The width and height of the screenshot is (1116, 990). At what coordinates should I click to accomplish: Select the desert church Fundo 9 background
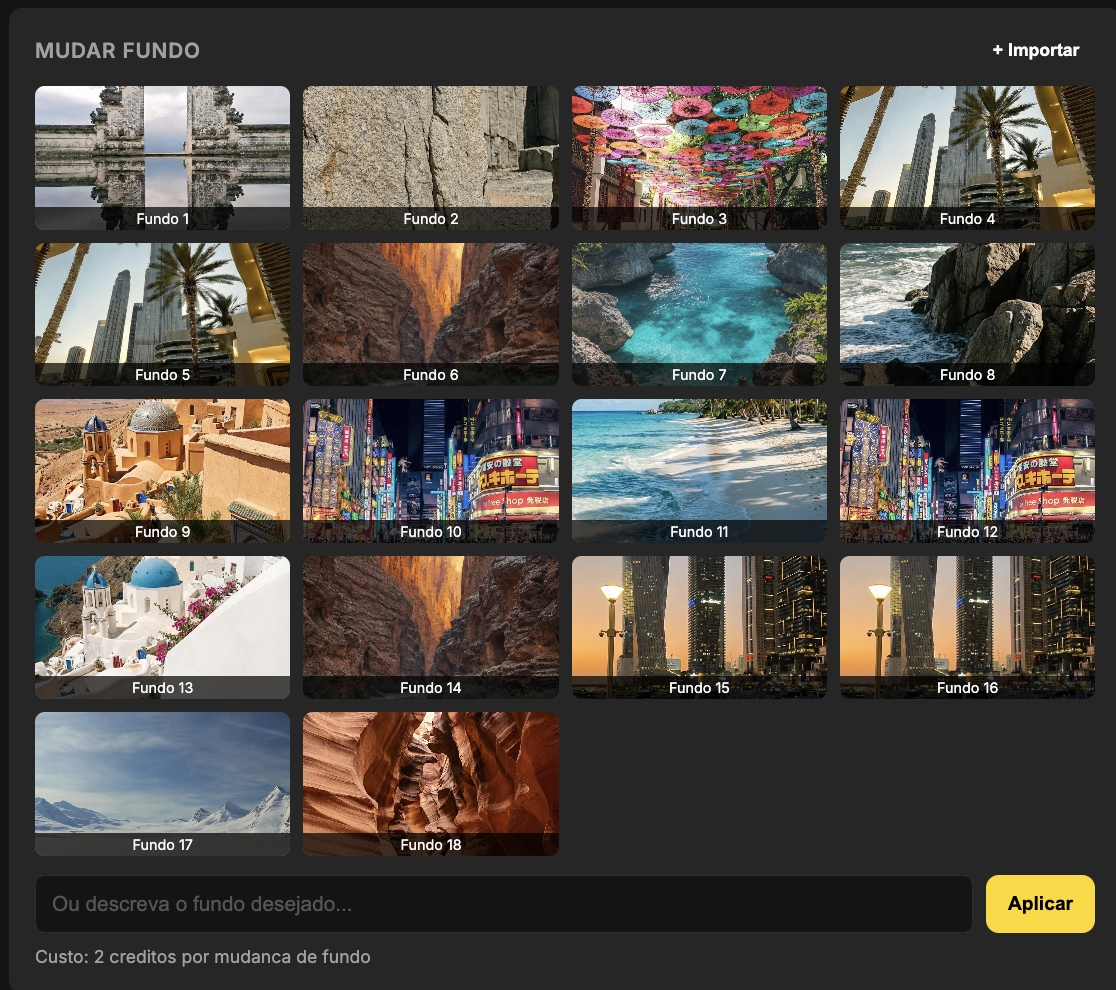[x=162, y=470]
